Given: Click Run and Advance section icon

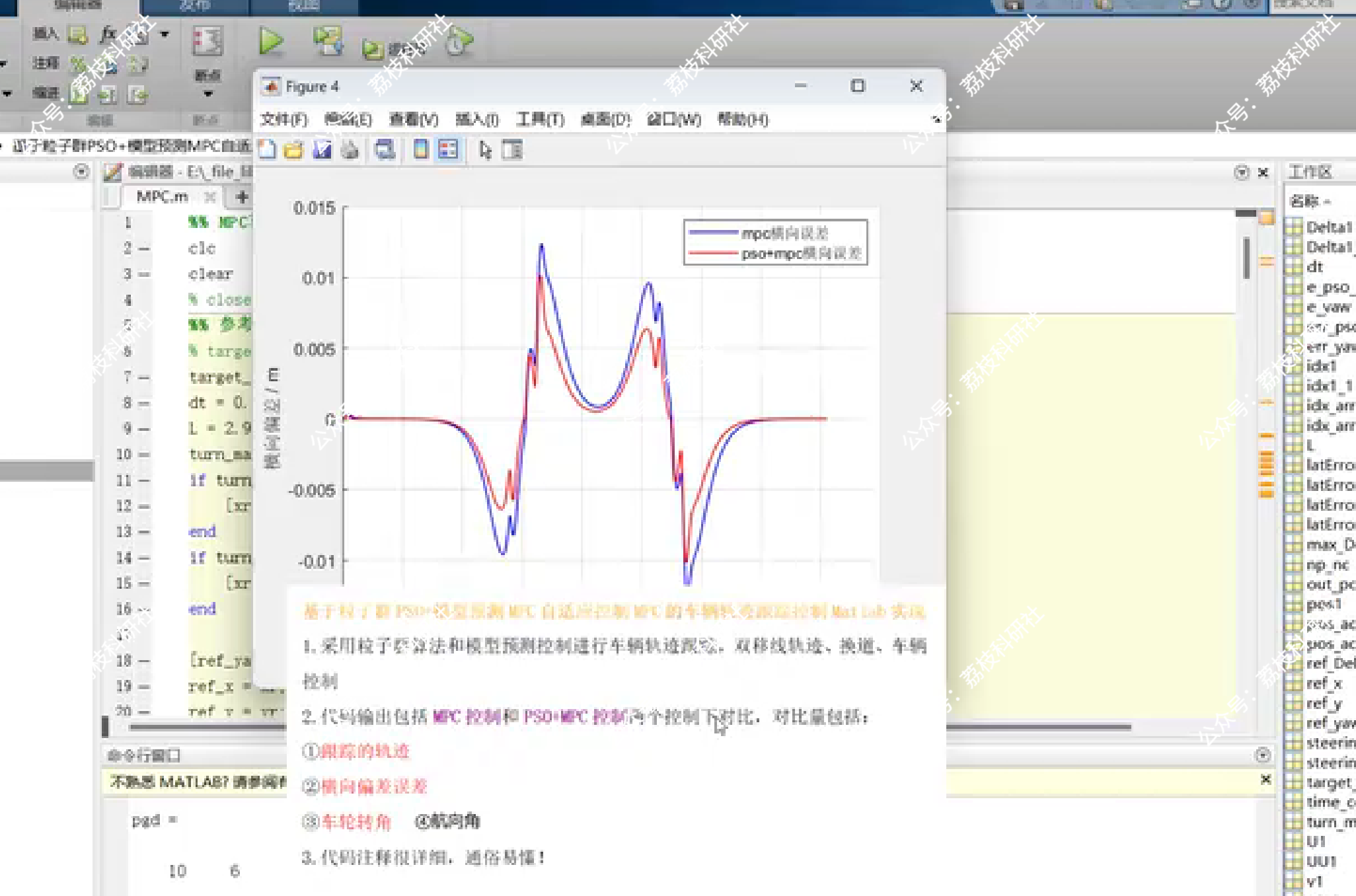Looking at the screenshot, I should (328, 41).
